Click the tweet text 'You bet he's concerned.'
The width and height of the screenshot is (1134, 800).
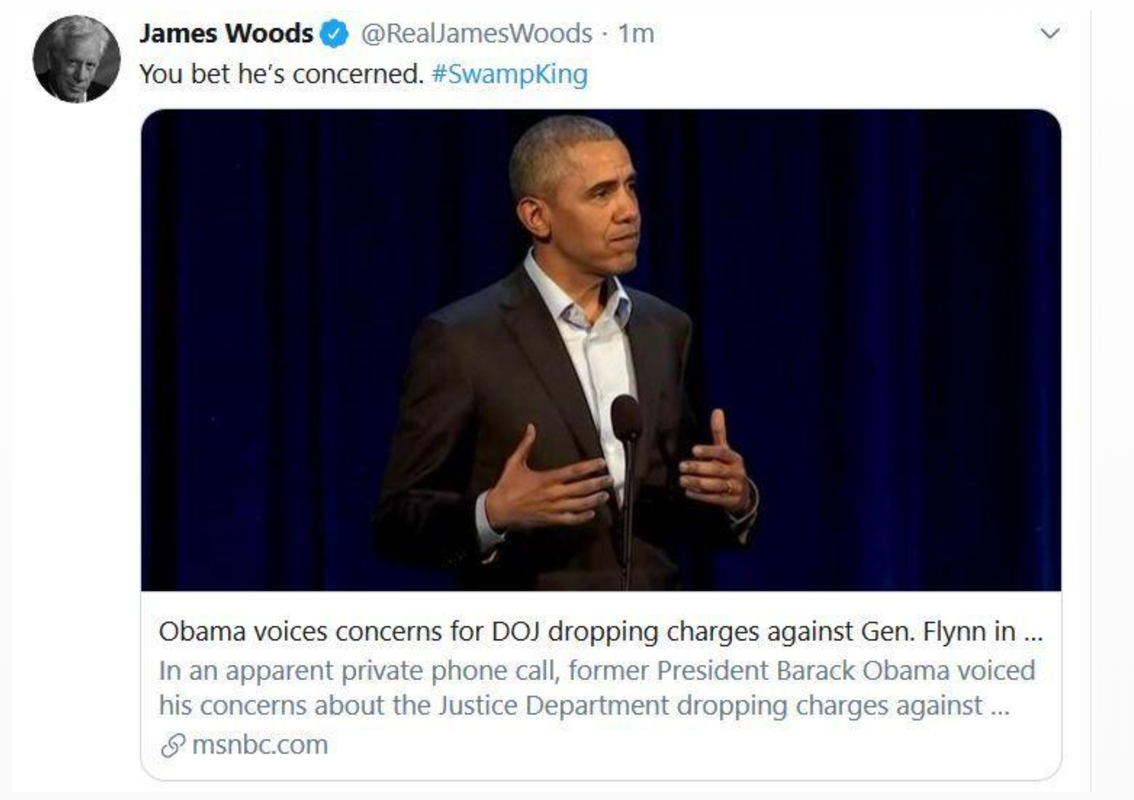pos(281,75)
